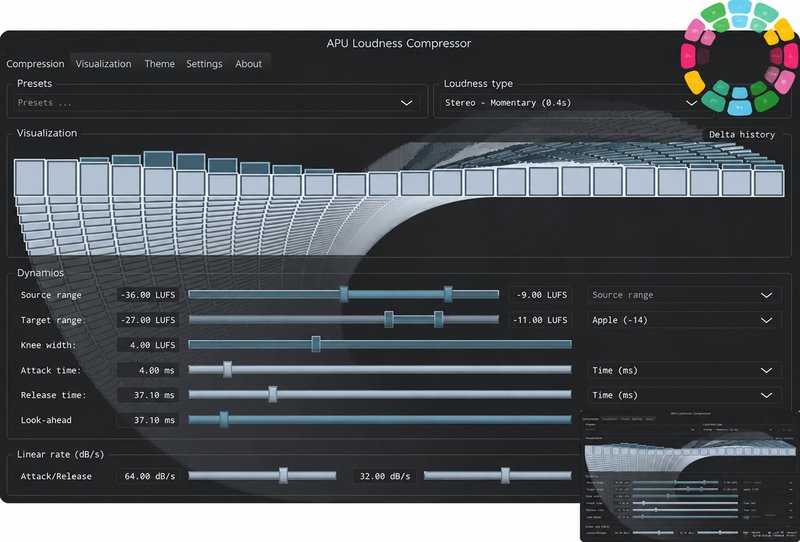Click the "Linear rate (dB/s)" section heading

click(x=60, y=454)
